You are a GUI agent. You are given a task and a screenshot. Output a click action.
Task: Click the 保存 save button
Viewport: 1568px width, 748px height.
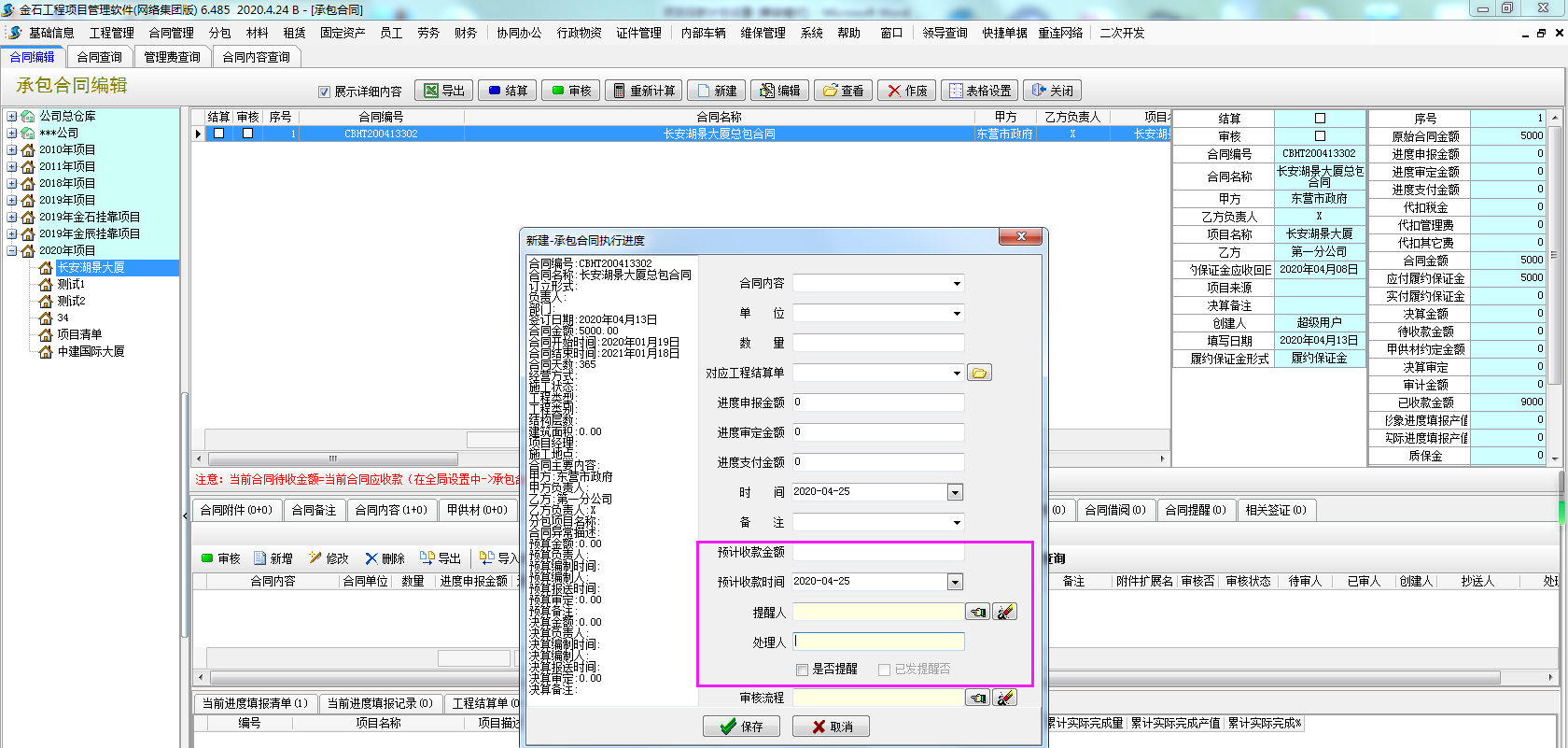tap(742, 727)
